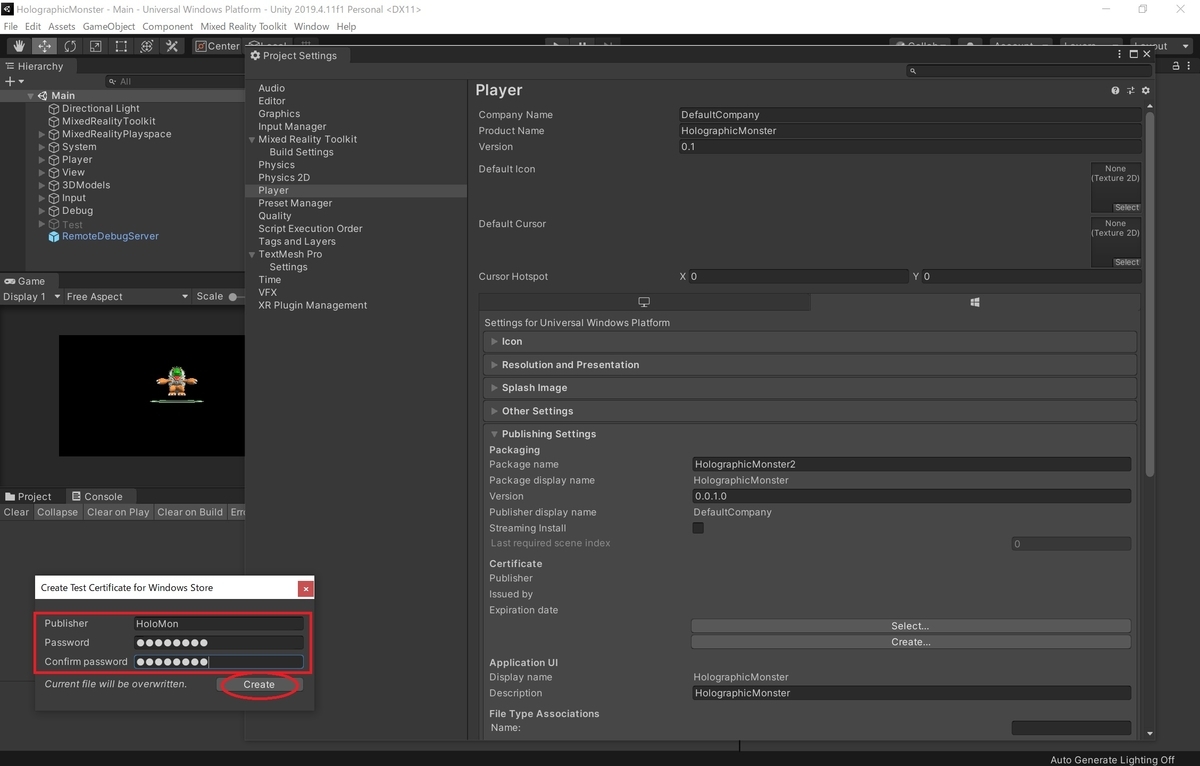Select the Rect Transform tool
Image resolution: width=1200 pixels, height=766 pixels.
[x=121, y=46]
